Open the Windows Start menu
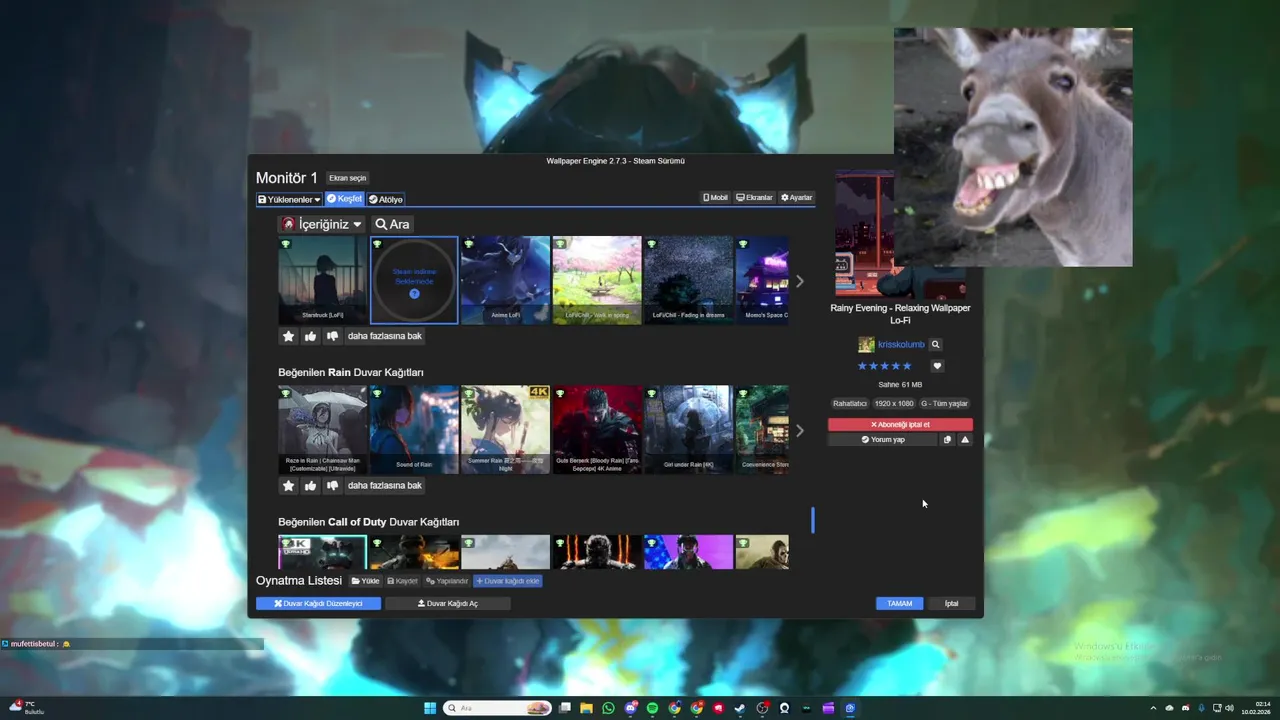Screen dimensions: 1280x720 430,708
